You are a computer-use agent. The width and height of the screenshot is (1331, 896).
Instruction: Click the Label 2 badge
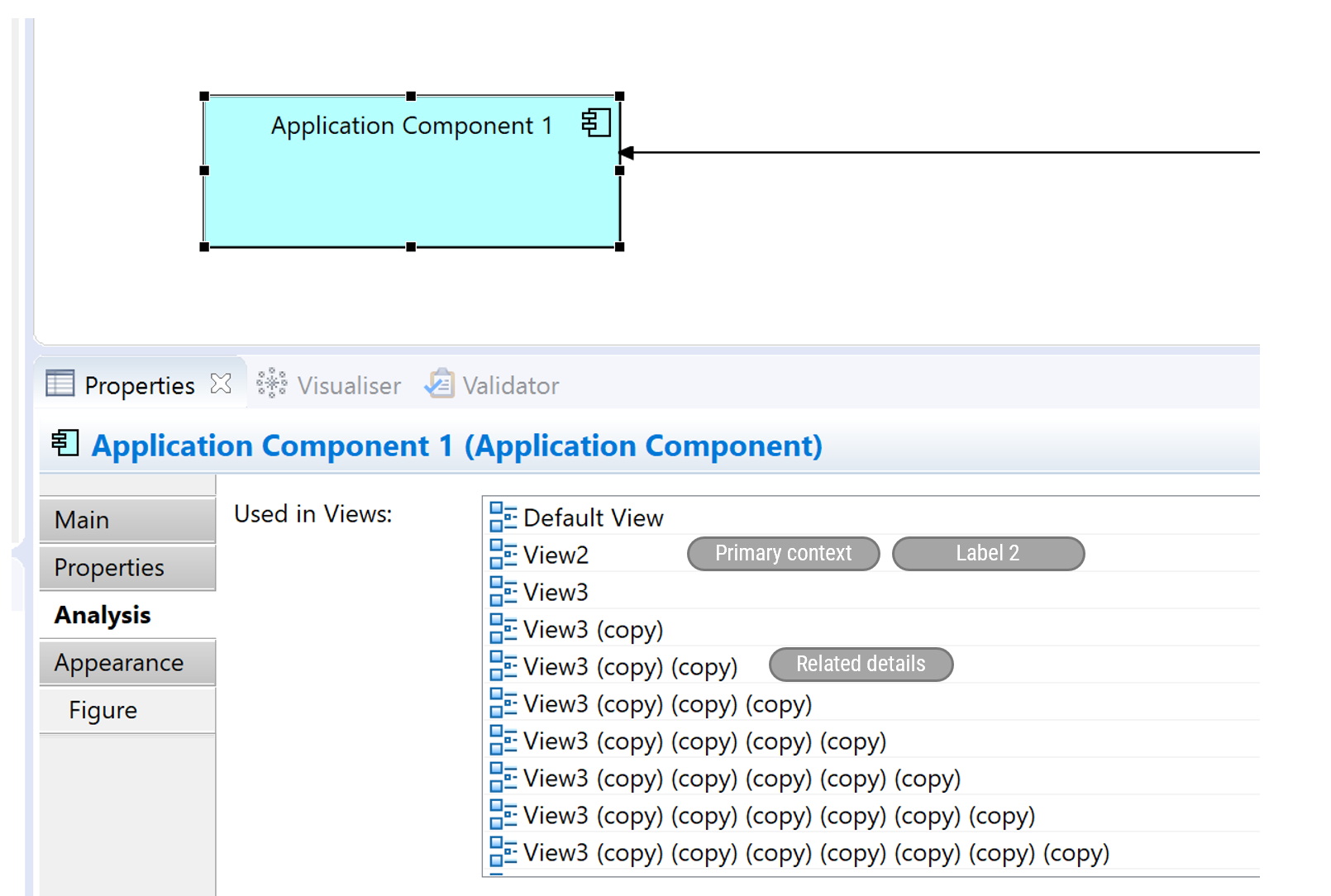(x=988, y=554)
